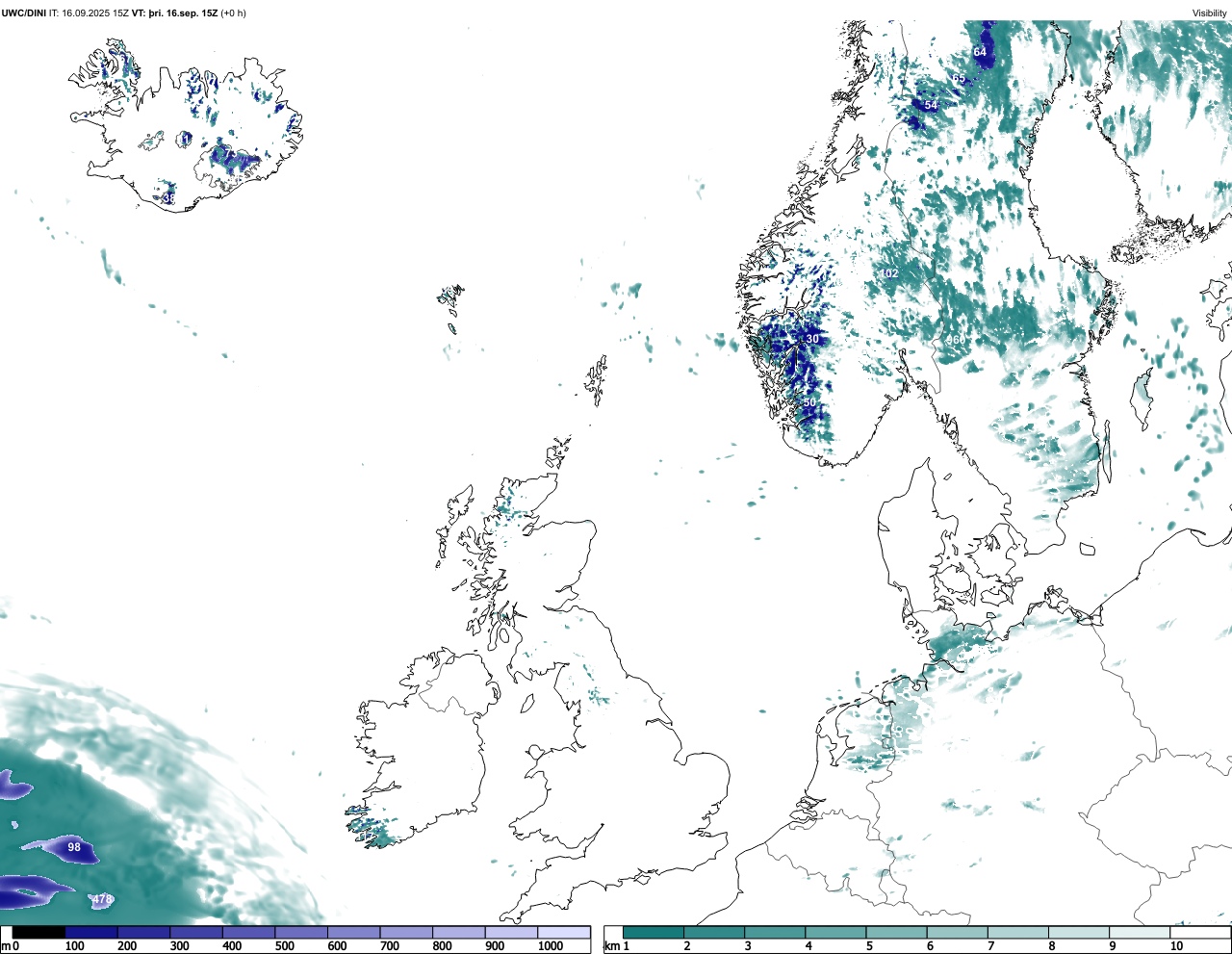Click the 64 visibility value in northern Scandinavia
The image size is (1232, 954).
[980, 52]
